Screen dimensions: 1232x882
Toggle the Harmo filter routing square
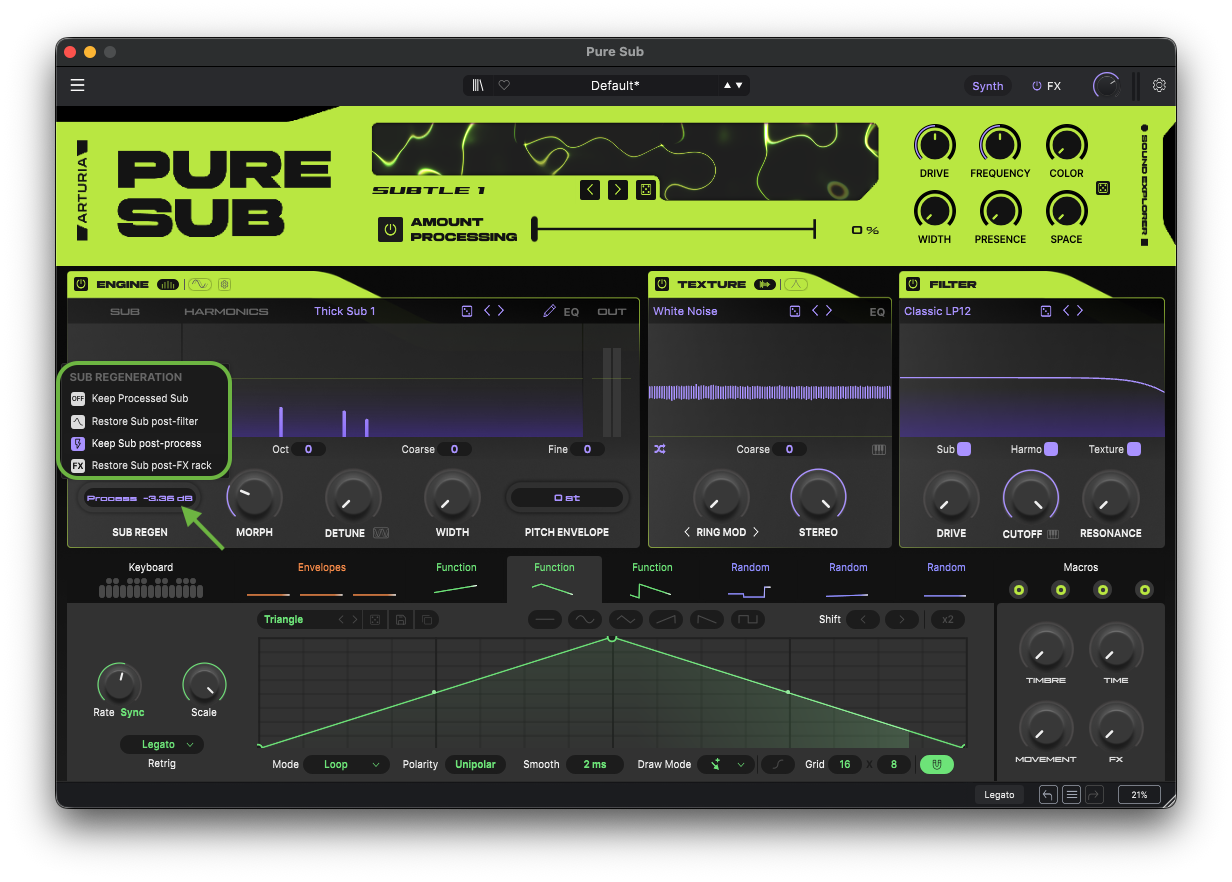pyautogui.click(x=1051, y=449)
